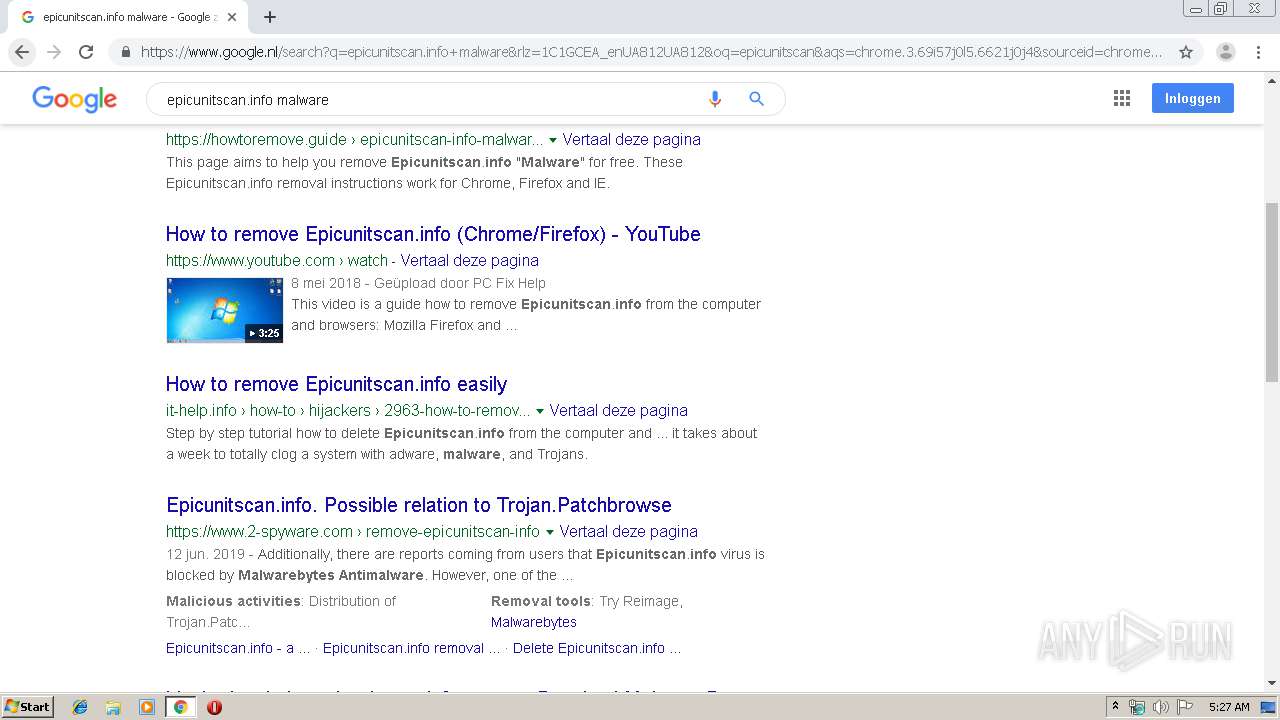Click scrollbar down arrow
Image resolution: width=1280 pixels, height=720 pixels.
pyautogui.click(x=1272, y=683)
